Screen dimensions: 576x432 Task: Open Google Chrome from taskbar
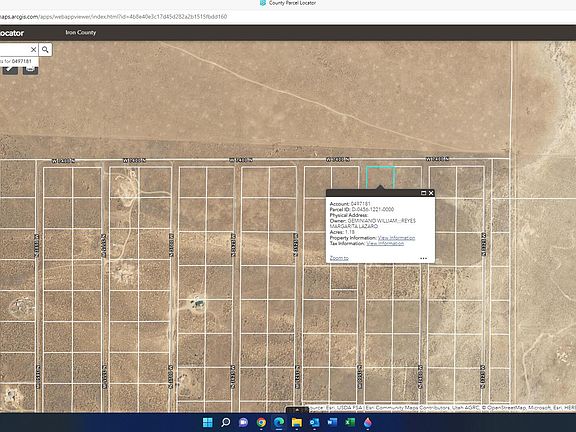tap(261, 422)
